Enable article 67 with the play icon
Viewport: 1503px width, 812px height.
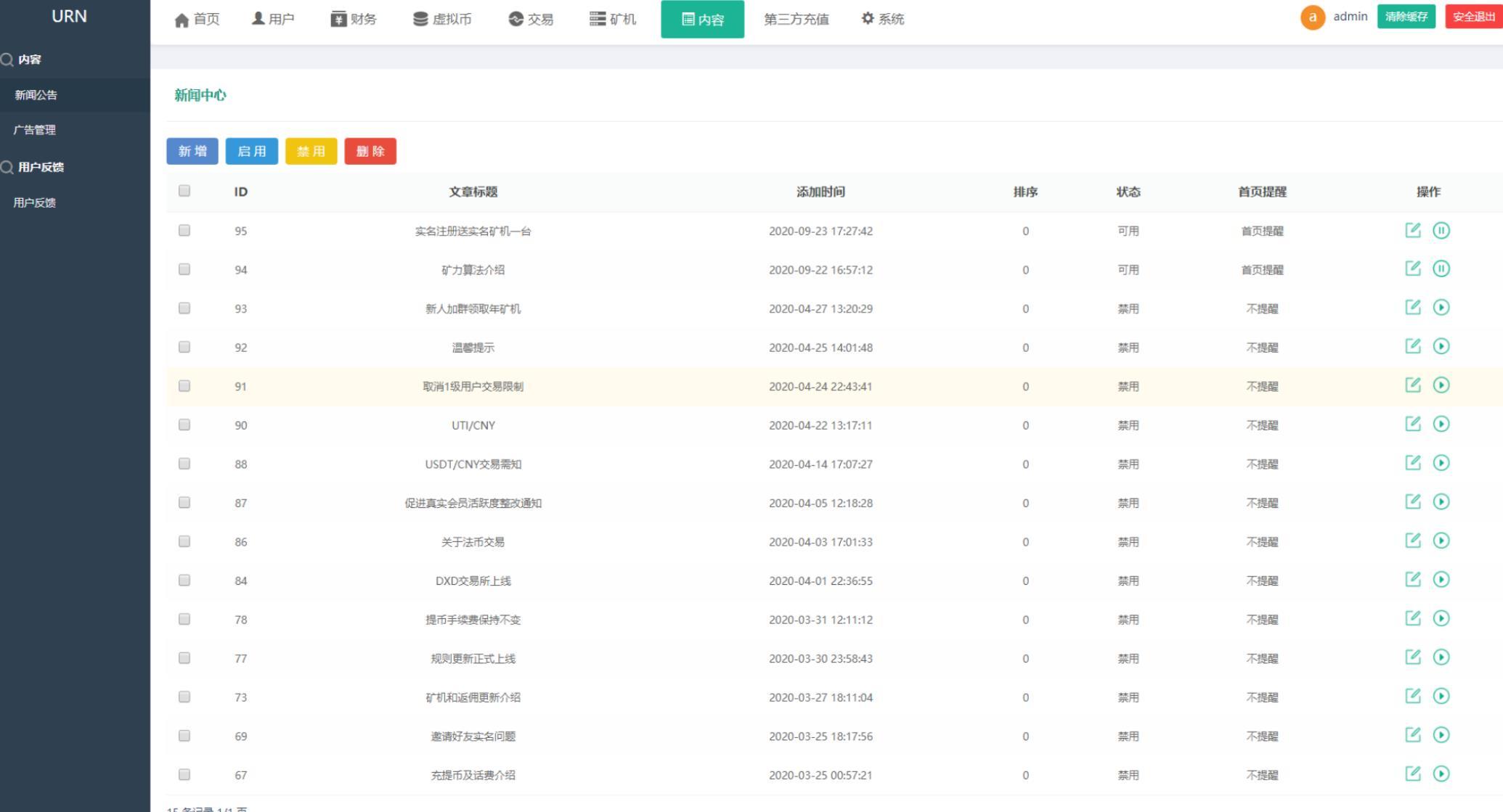pyautogui.click(x=1441, y=774)
